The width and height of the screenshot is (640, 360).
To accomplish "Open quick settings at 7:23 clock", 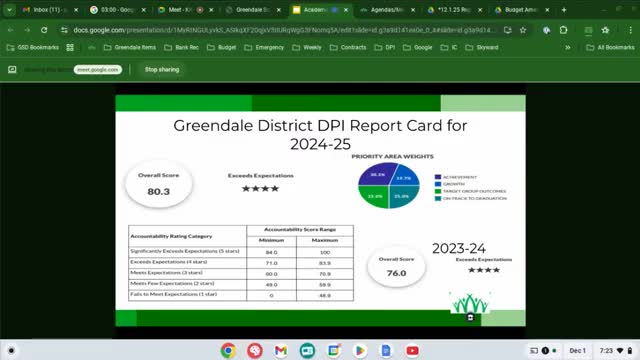I will pos(616,351).
